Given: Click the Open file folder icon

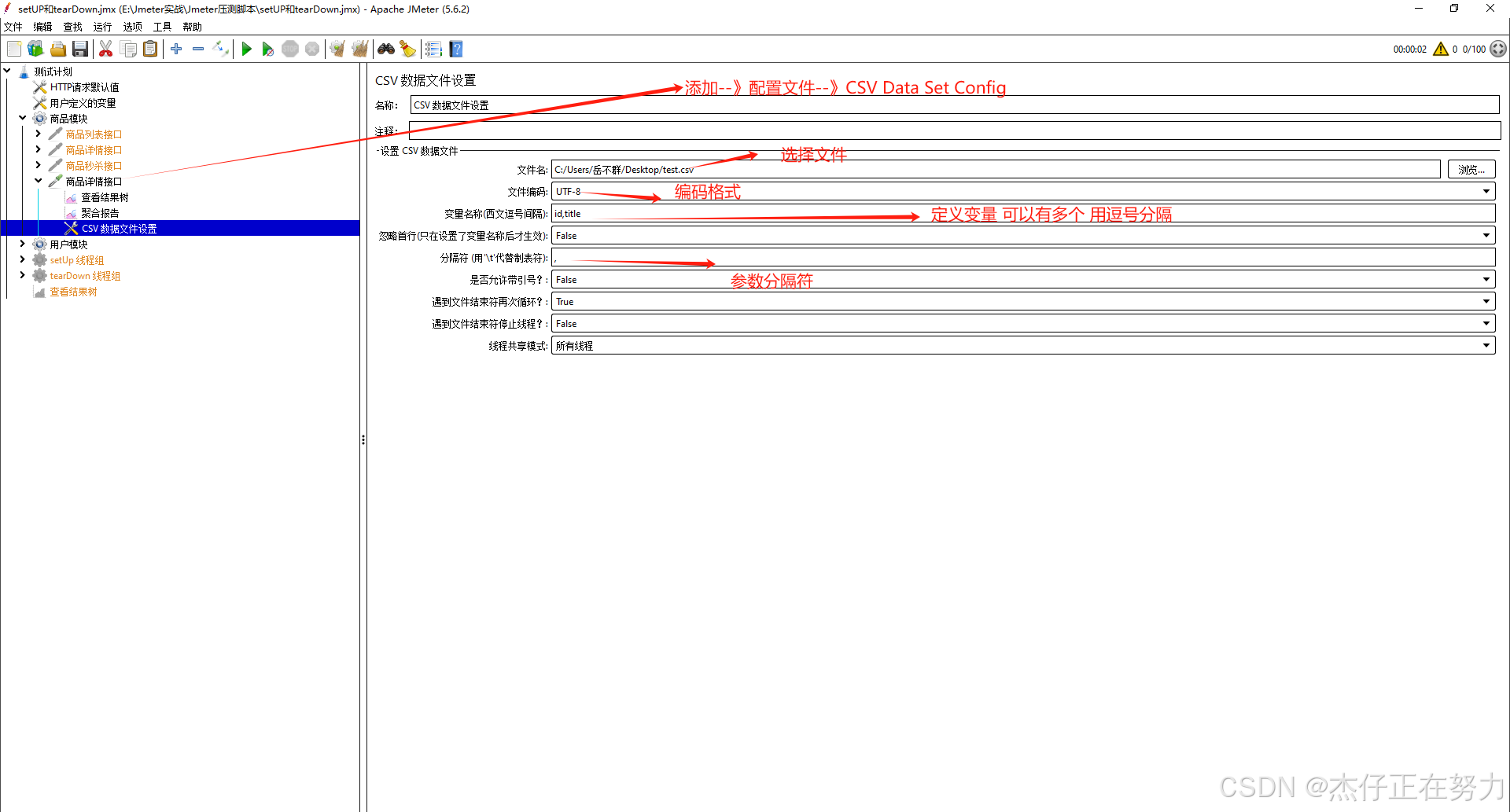Looking at the screenshot, I should (57, 49).
